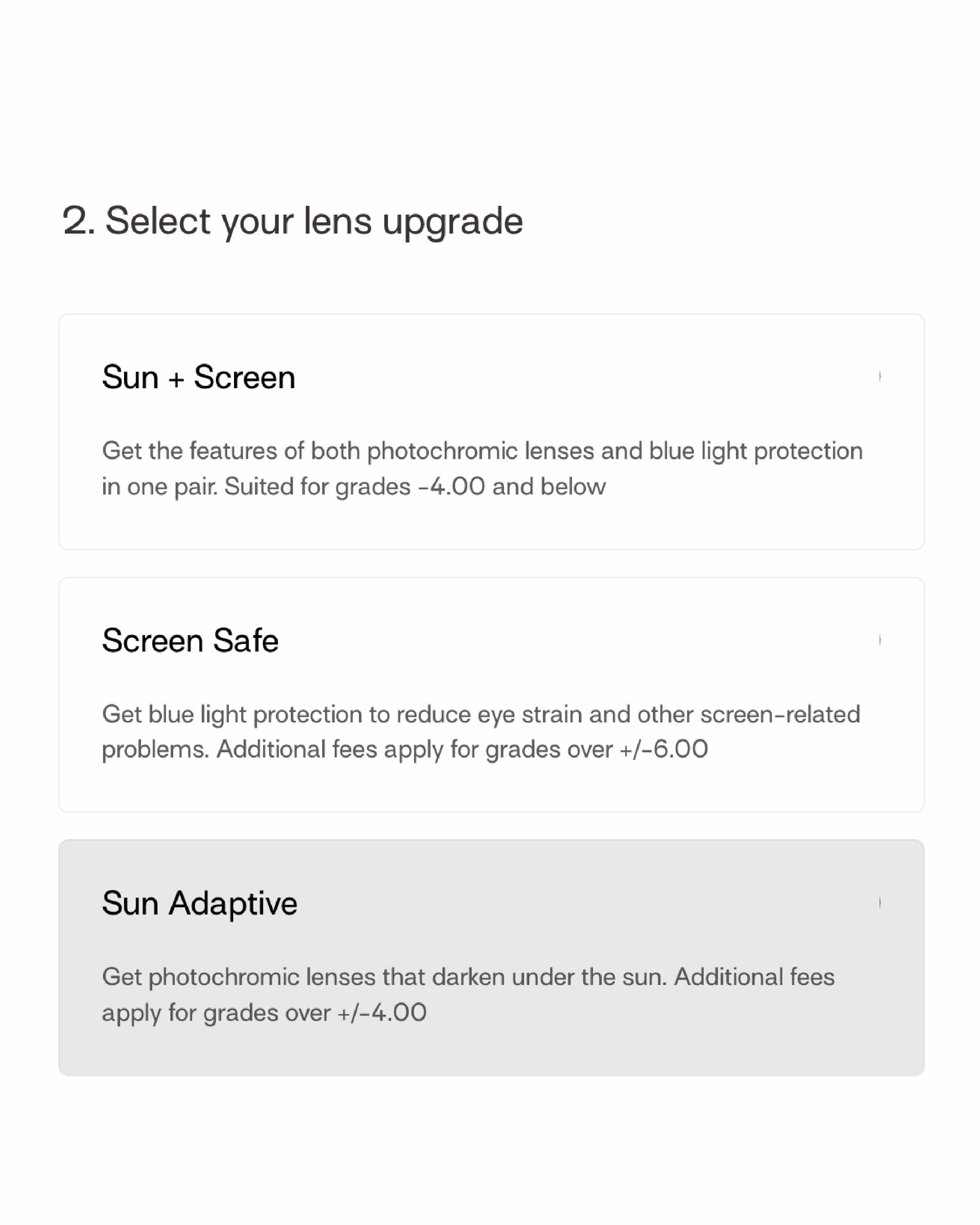Screen dimensions: 980x1225
Task: Click the small indicator beside Sun Adaptive
Action: click(879, 902)
